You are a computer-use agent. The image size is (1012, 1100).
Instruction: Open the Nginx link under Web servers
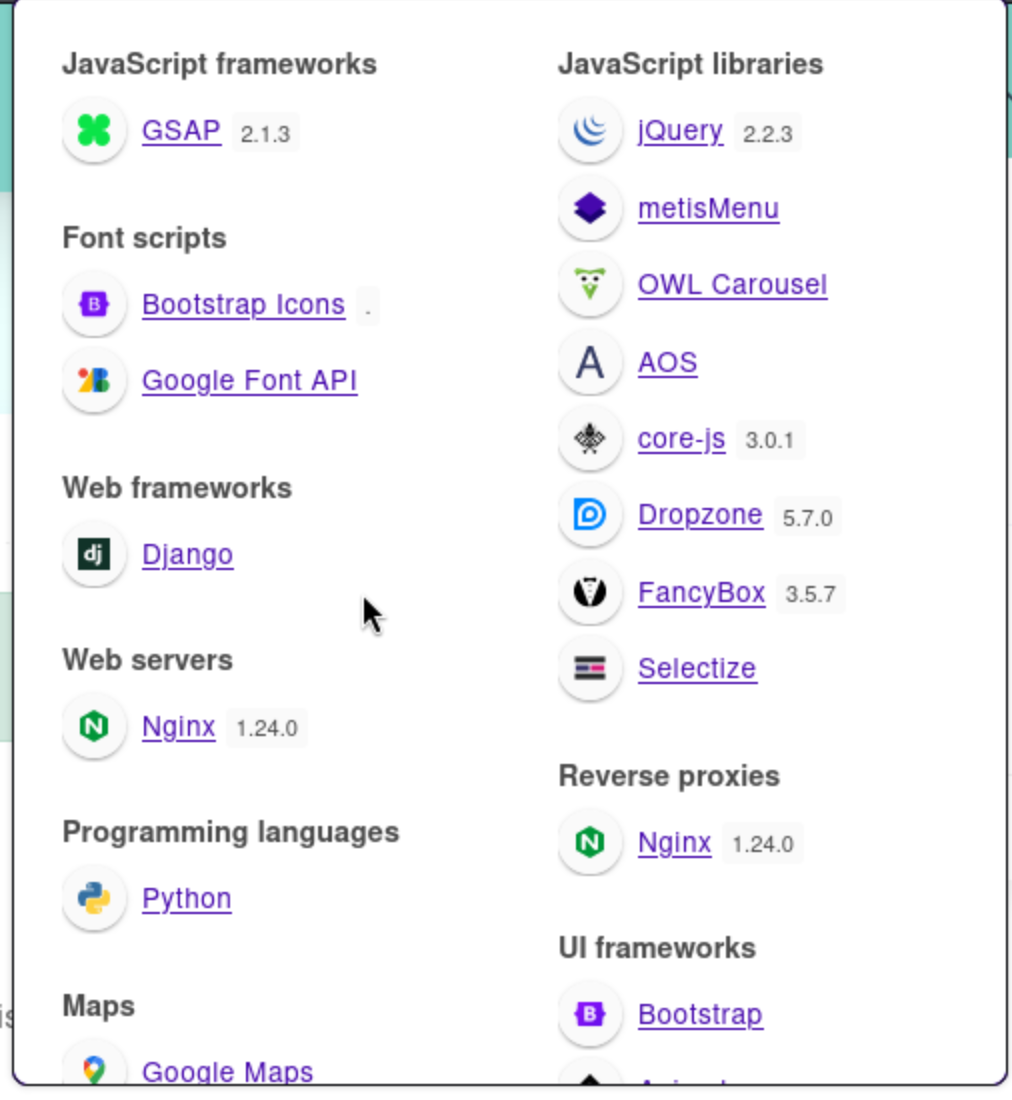point(178,726)
